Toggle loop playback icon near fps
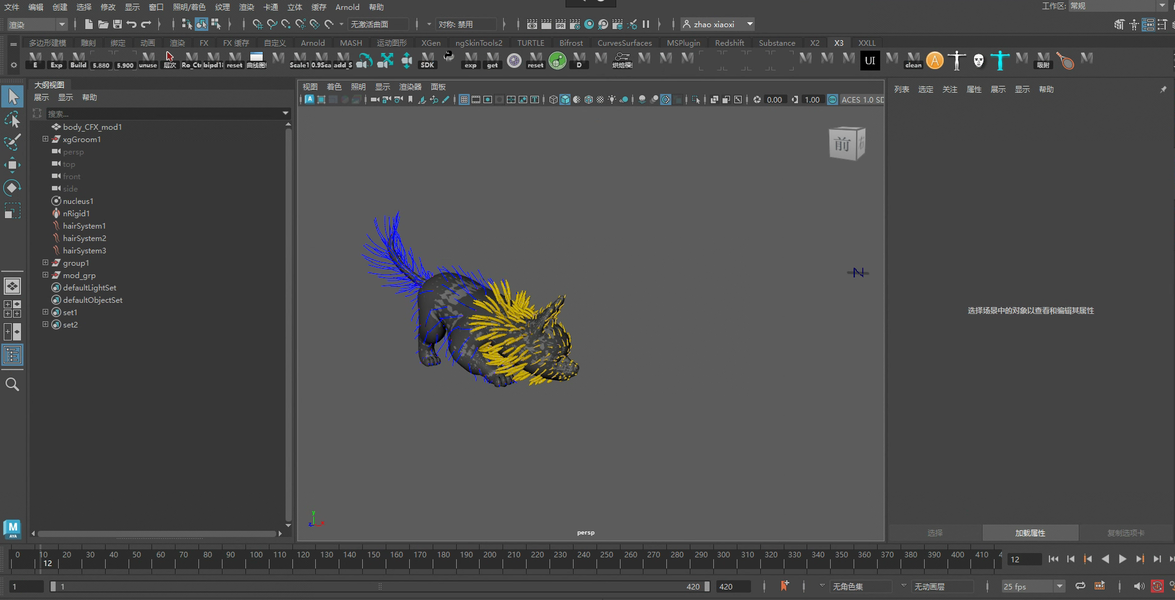This screenshot has width=1175, height=600. 1081,586
